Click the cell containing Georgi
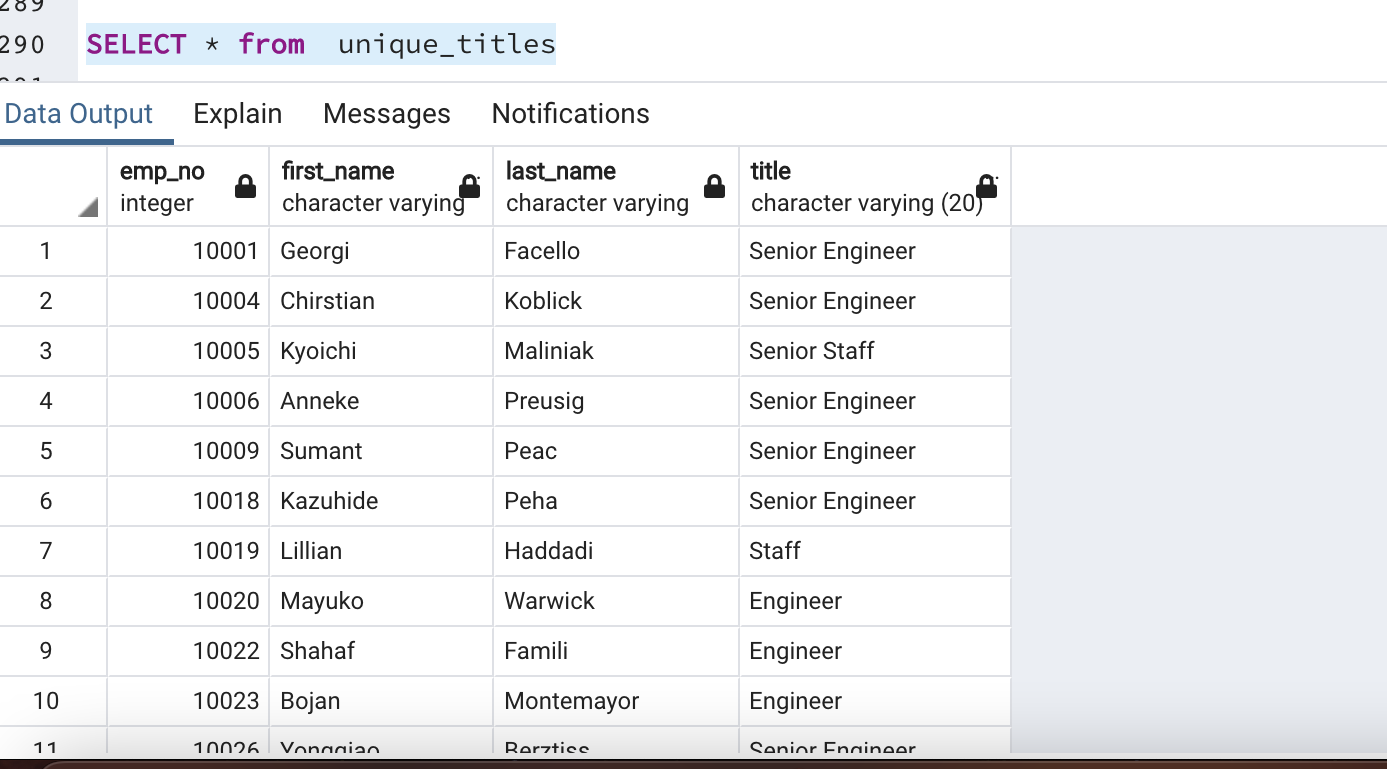This screenshot has width=1387, height=769. [380, 251]
